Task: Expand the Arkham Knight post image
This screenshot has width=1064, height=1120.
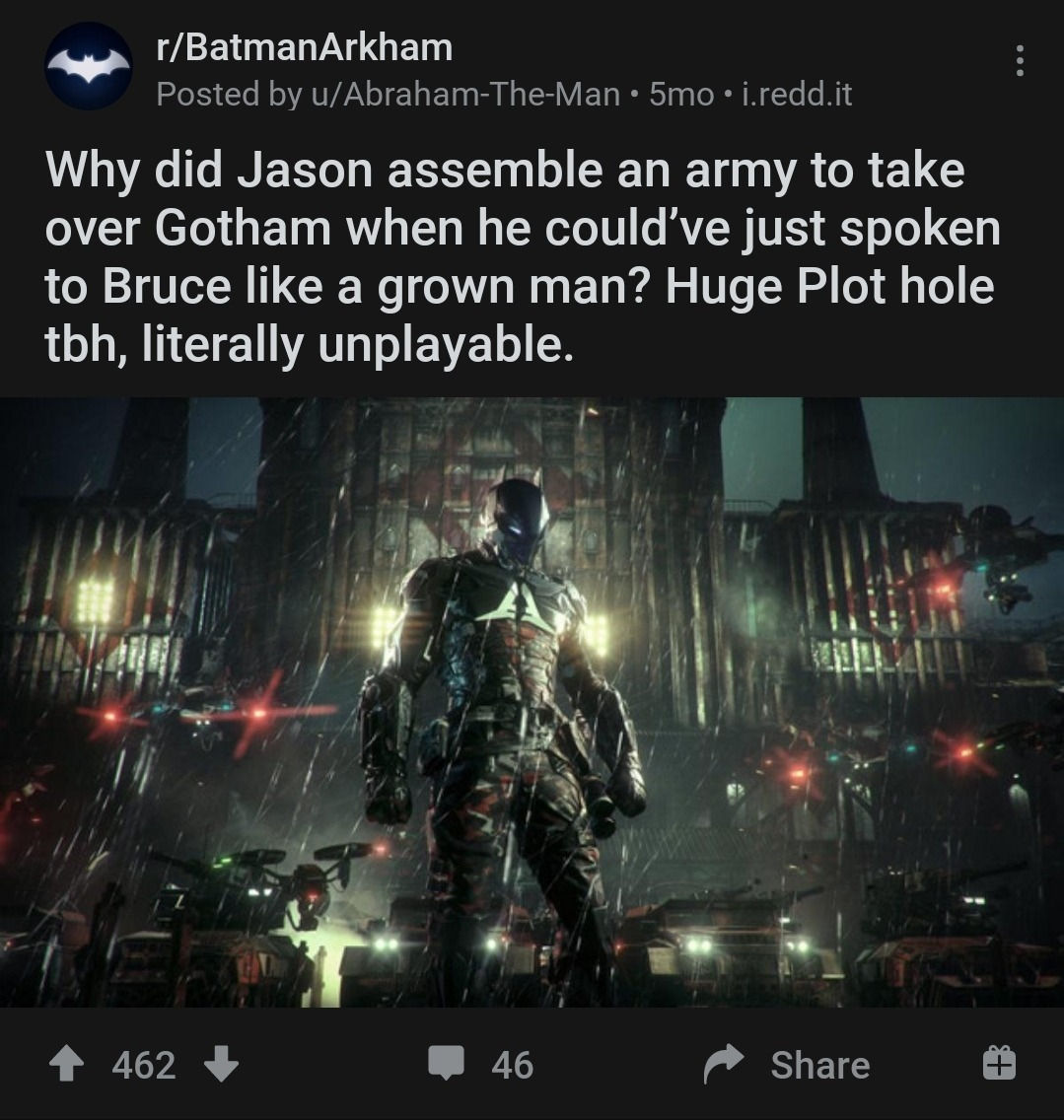Action: point(532,702)
